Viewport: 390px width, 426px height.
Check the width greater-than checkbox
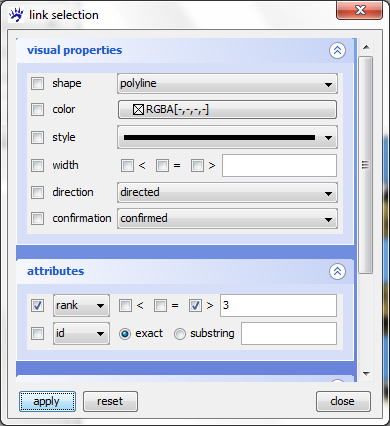click(x=197, y=165)
